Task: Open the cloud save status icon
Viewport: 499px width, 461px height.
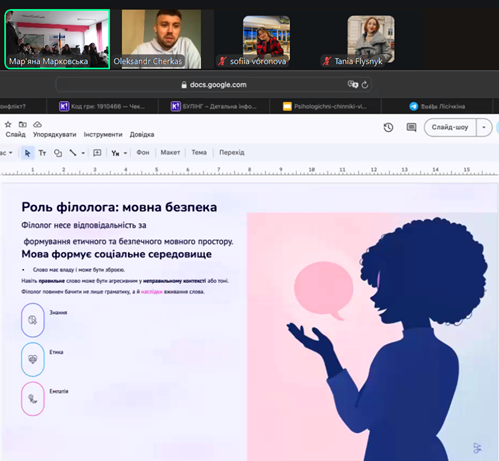Action: click(x=37, y=124)
